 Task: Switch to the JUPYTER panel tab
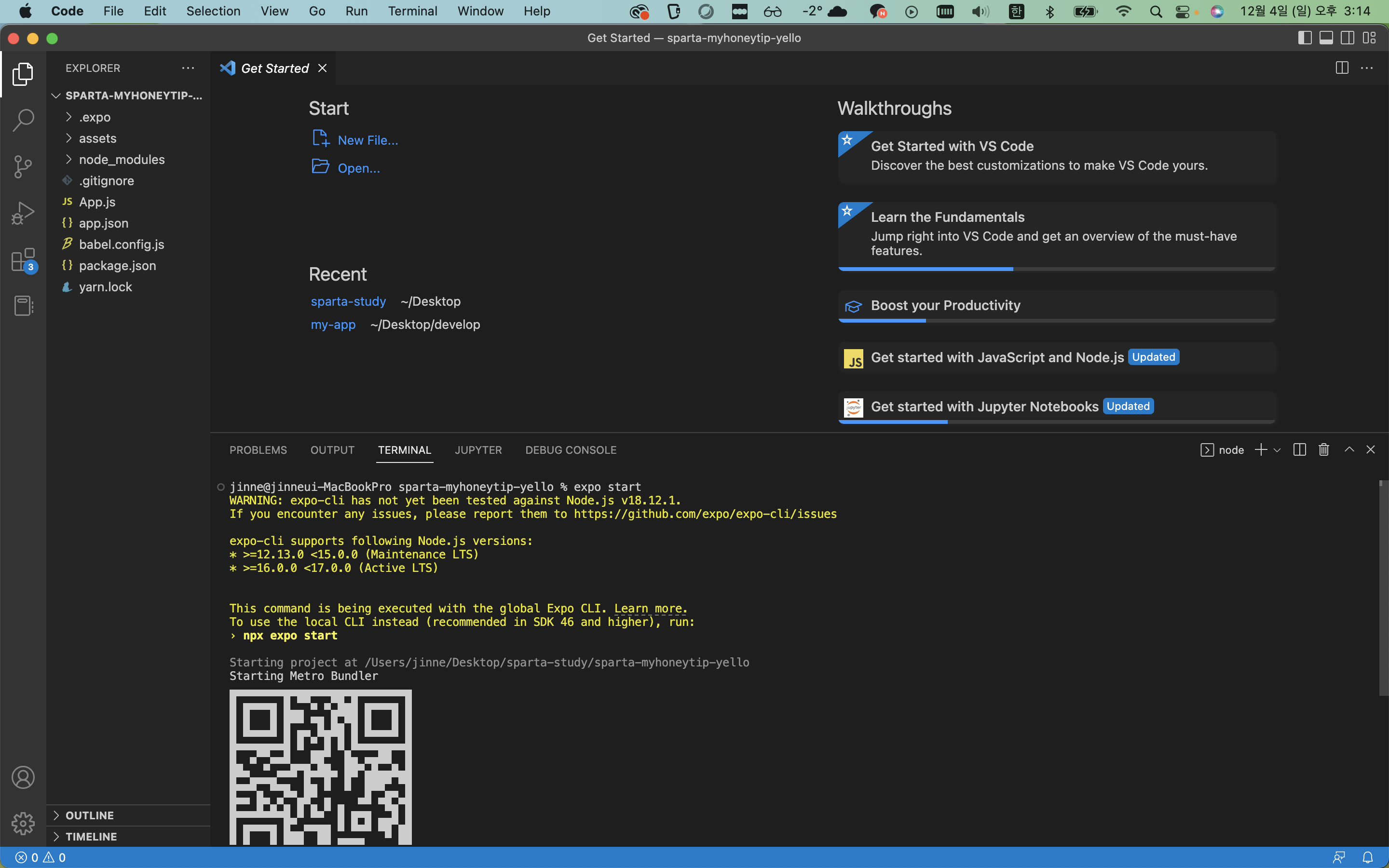[478, 450]
